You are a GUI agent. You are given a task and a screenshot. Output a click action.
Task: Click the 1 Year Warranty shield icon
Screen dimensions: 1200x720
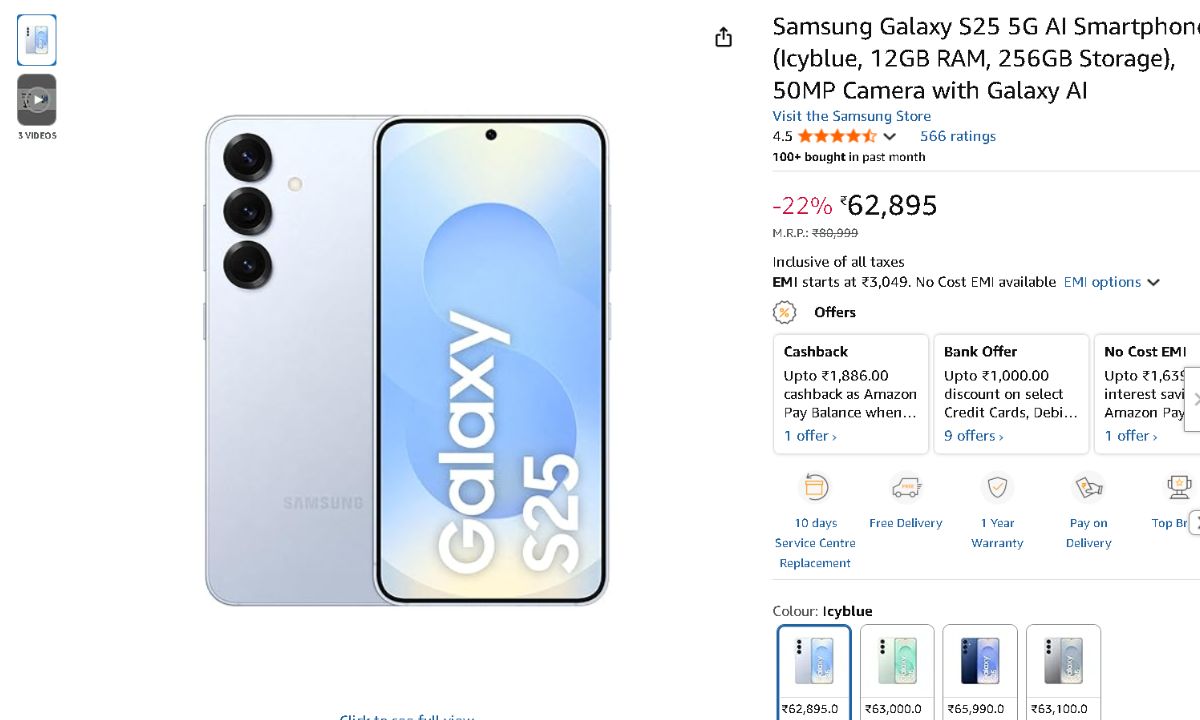point(997,488)
